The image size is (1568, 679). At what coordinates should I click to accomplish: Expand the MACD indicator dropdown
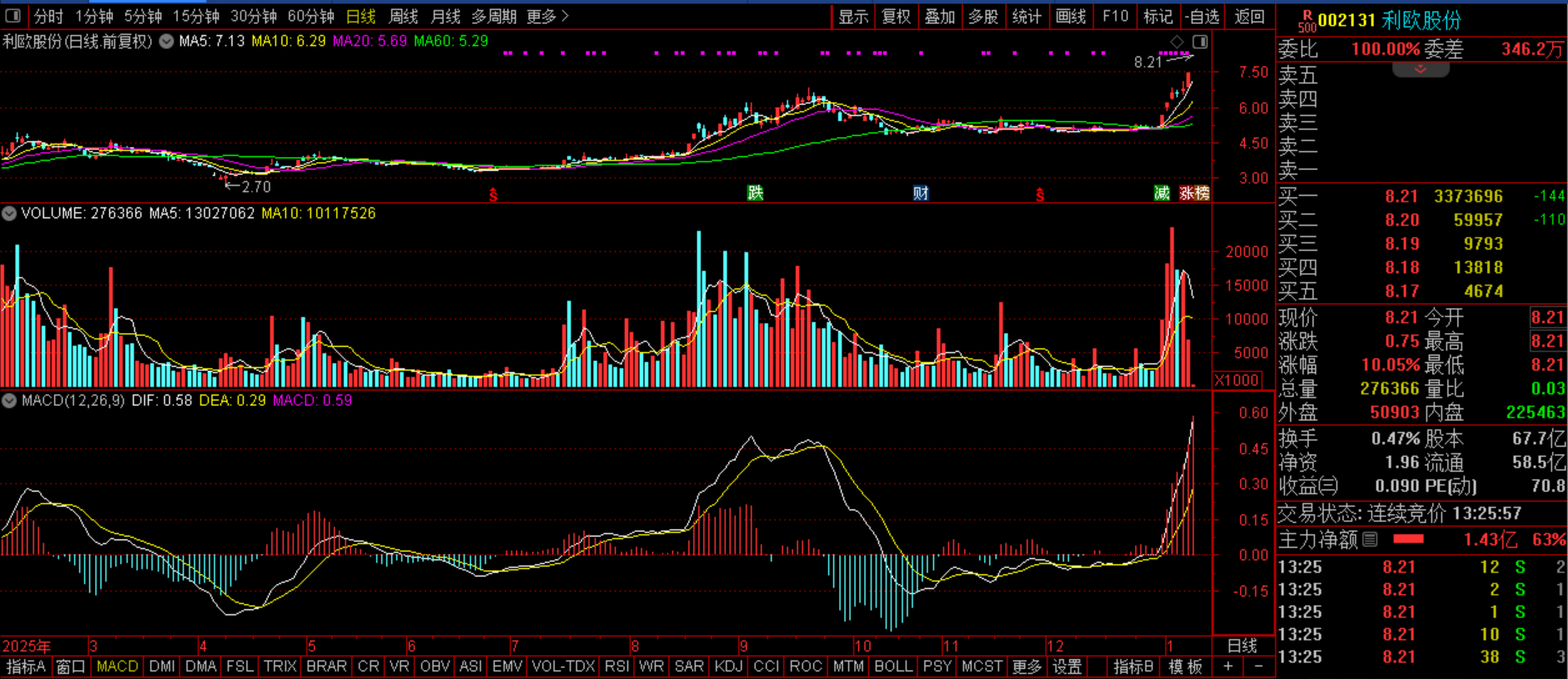pos(9,400)
